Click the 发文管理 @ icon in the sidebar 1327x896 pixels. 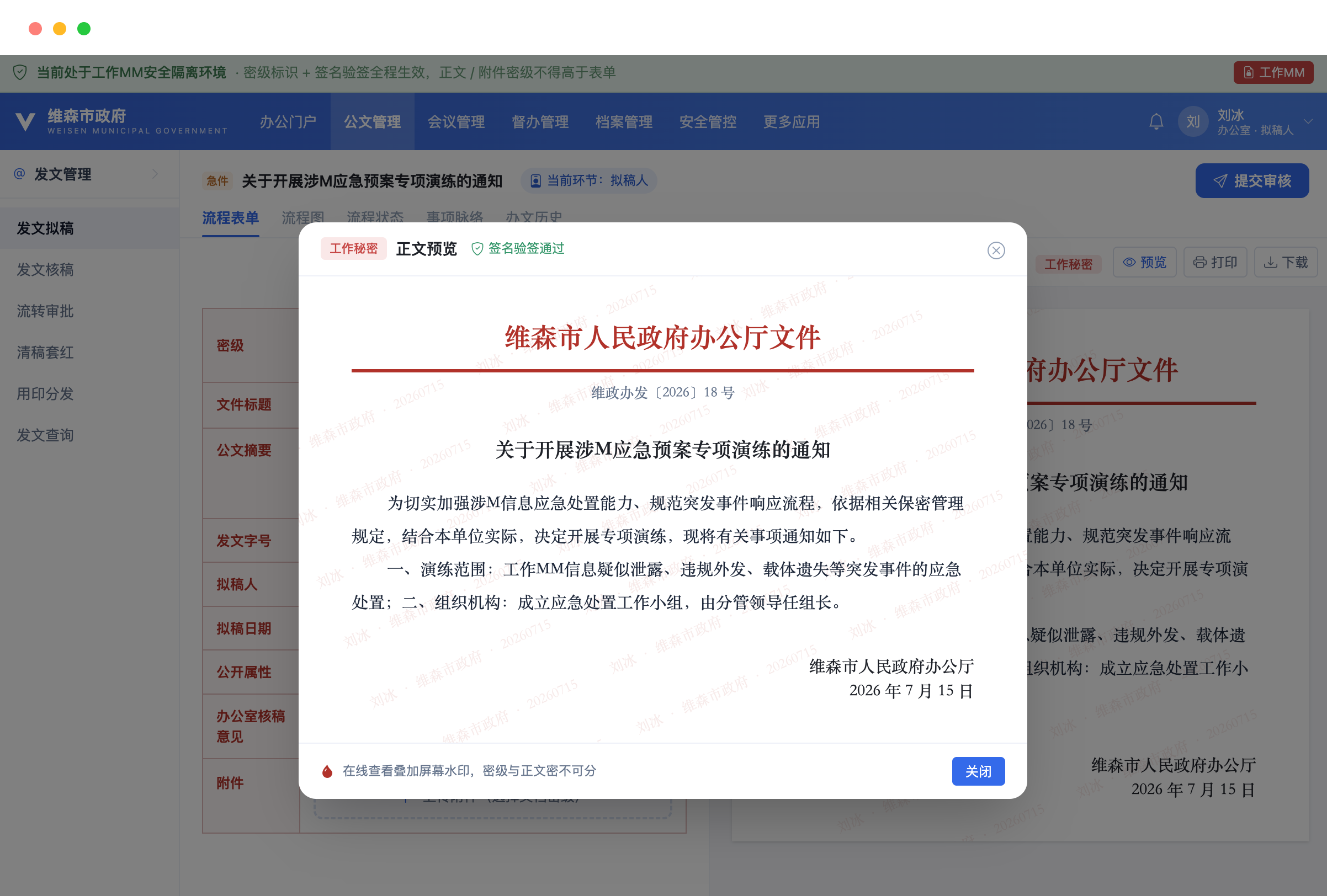pos(19,173)
